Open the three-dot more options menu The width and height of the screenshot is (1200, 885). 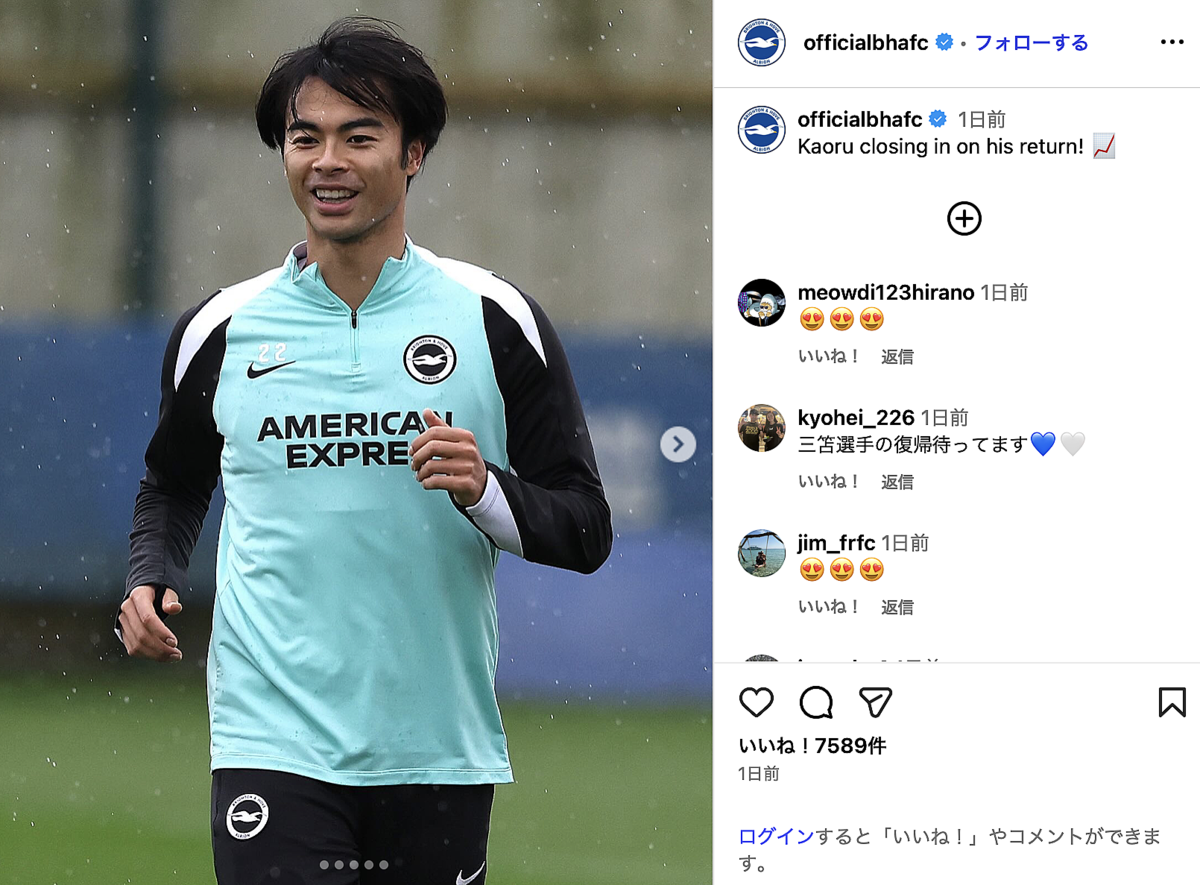coord(1172,42)
